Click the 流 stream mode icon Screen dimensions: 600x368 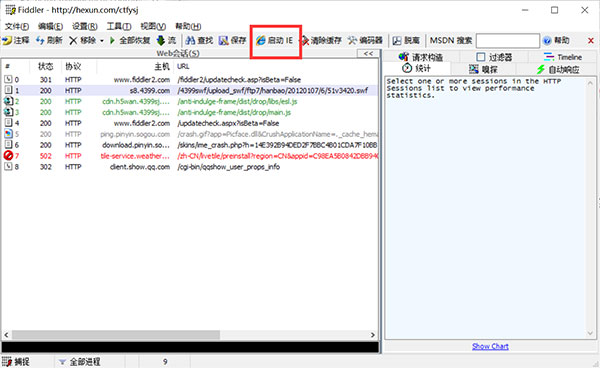tap(161, 40)
